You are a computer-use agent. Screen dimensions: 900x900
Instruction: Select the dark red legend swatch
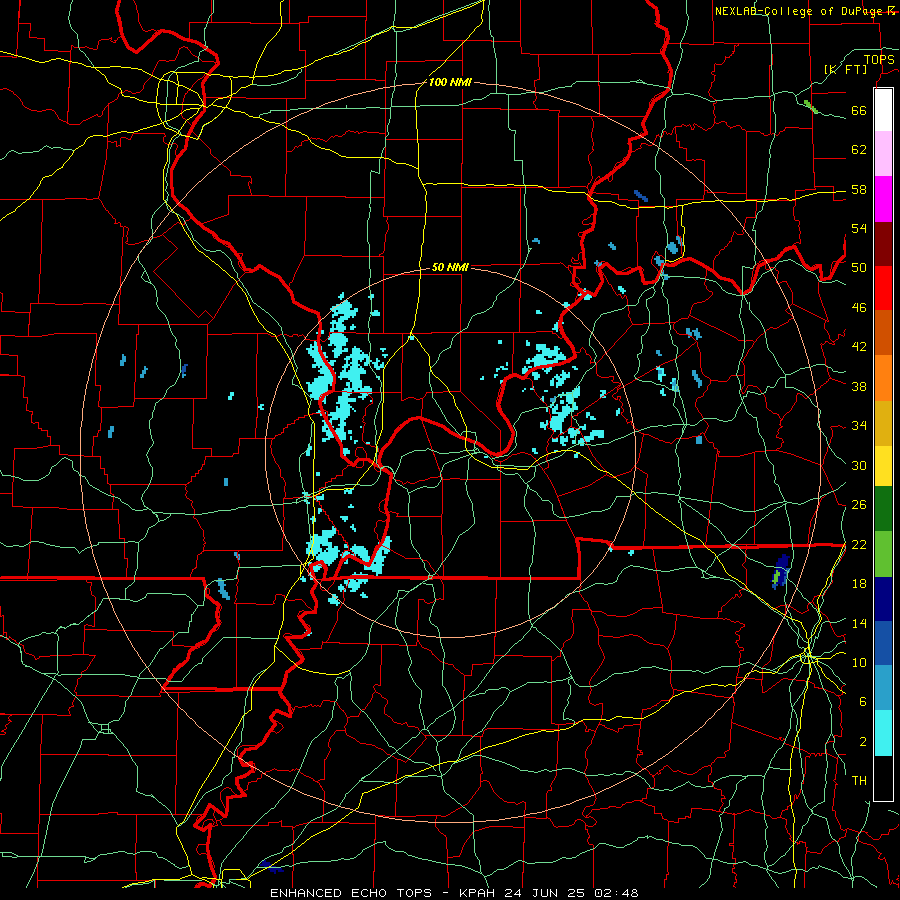point(883,244)
